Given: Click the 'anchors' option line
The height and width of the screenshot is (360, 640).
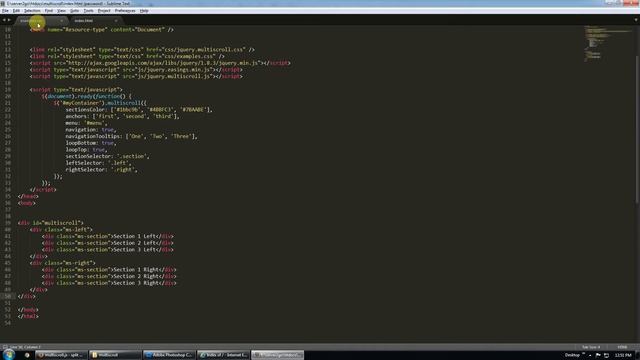Looking at the screenshot, I should 122,116.
